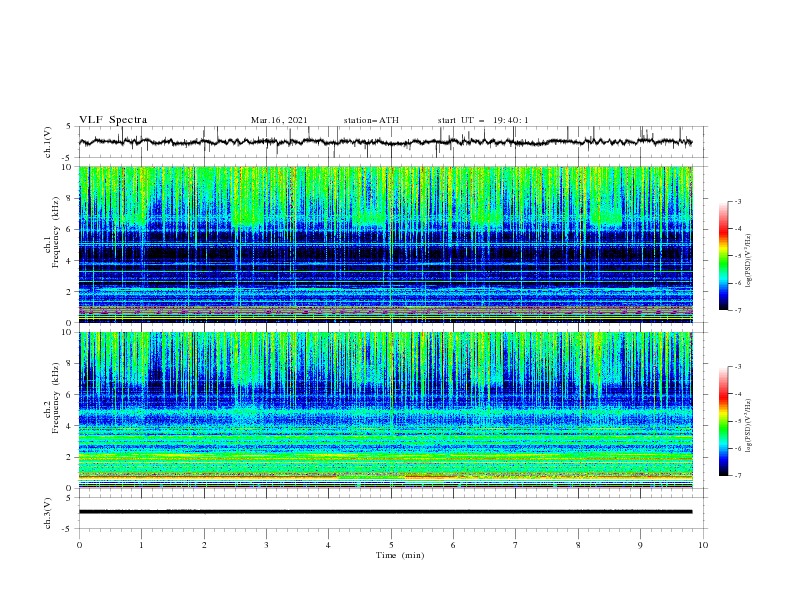Image resolution: width=792 pixels, height=612 pixels.
Task: Click time axis tick label "9"
Action: point(640,545)
